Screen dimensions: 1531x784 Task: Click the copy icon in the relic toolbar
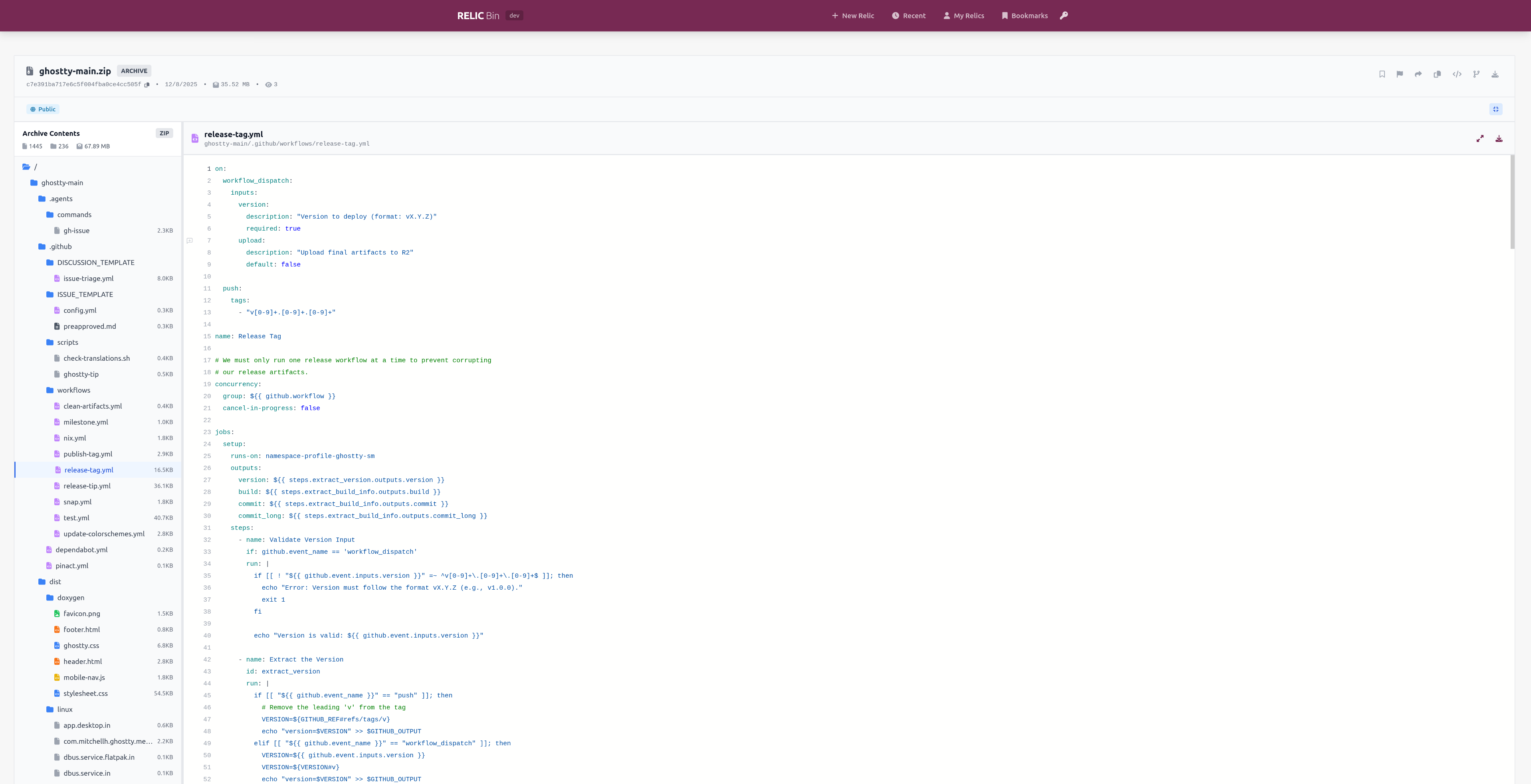(1437, 74)
